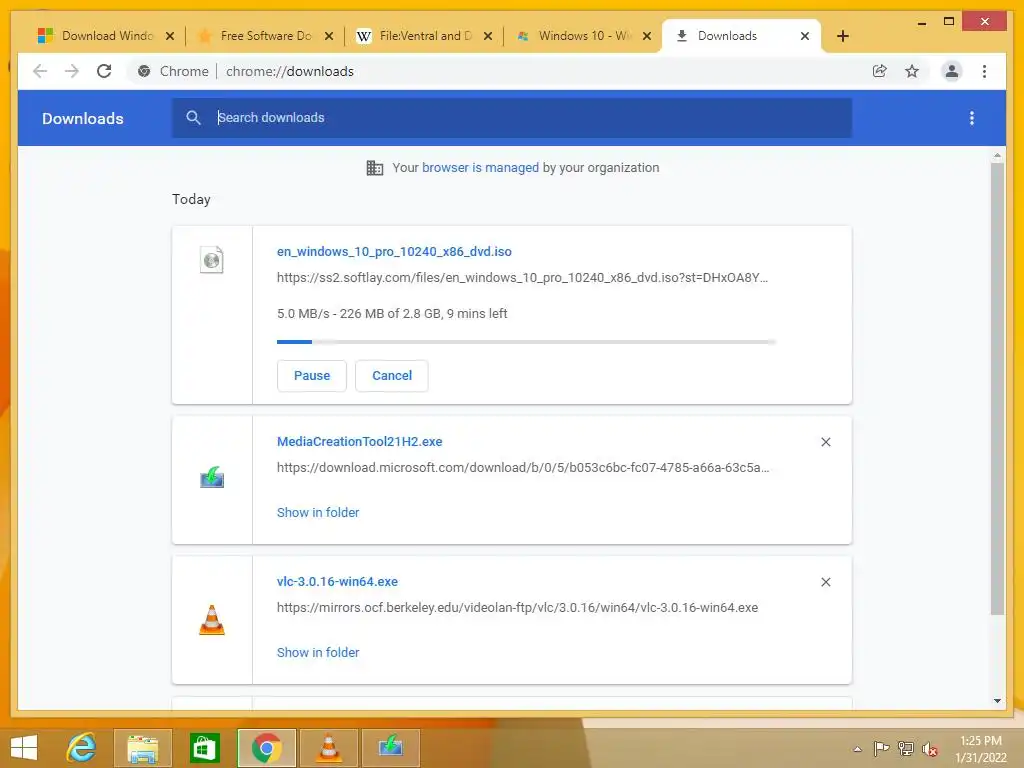1024x768 pixels.
Task: Open Media Creation Tool taskbar icon
Action: pos(391,748)
